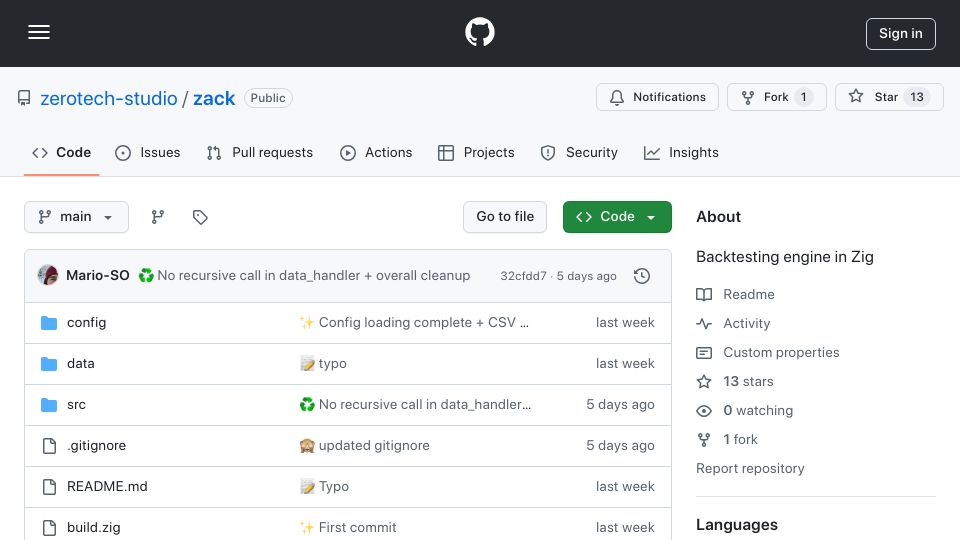Open the Projects tab
Screen dimensions: 960x540
[476, 152]
